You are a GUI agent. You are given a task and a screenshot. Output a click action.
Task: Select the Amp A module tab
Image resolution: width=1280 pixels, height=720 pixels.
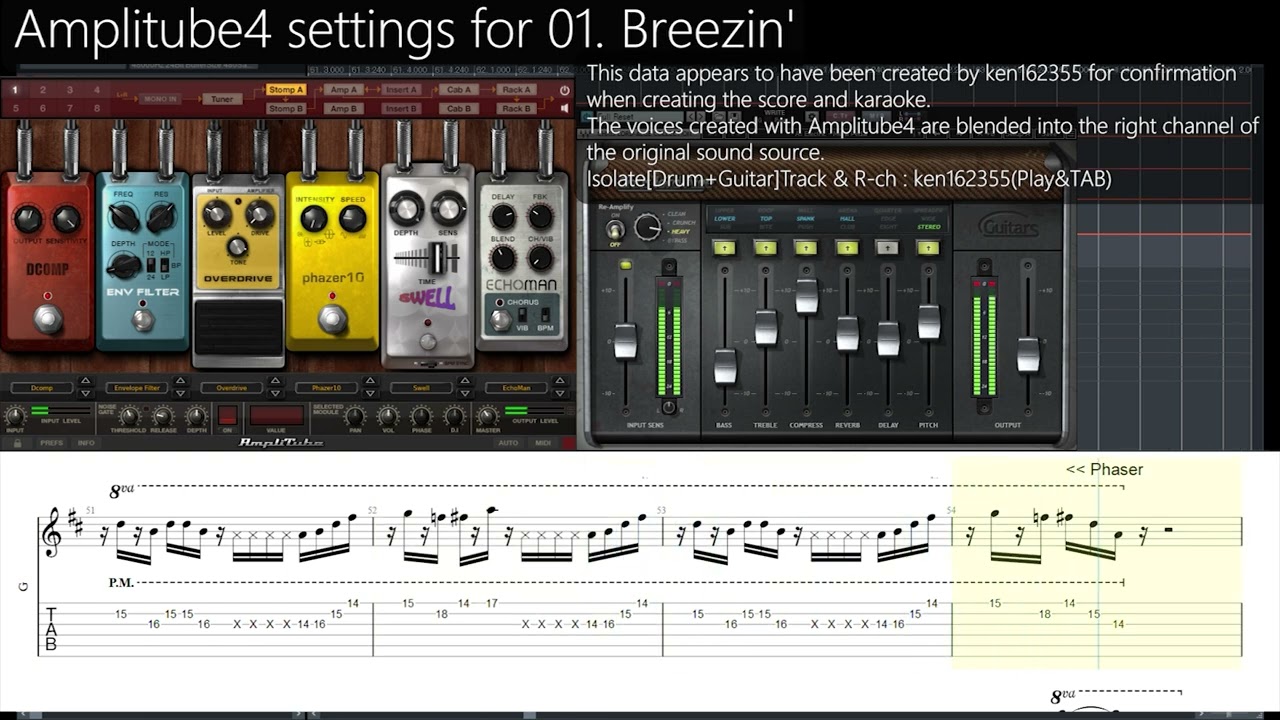point(343,90)
